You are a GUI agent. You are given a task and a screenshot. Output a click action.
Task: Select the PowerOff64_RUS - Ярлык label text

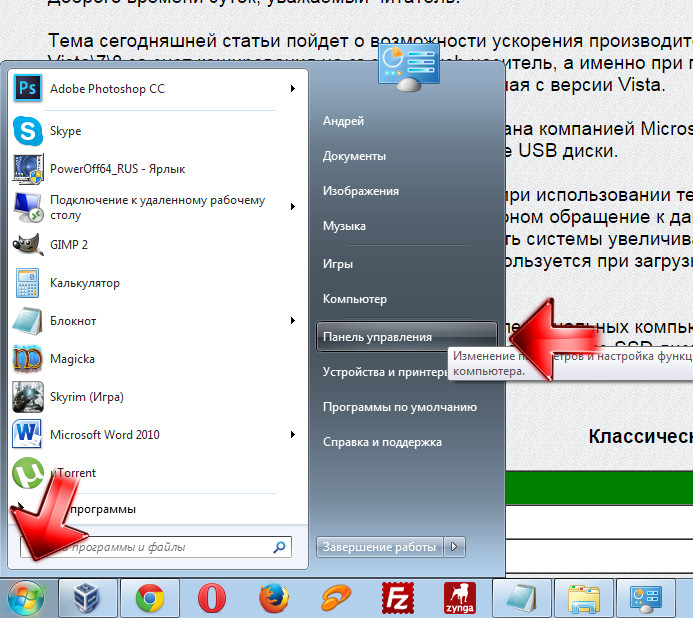(118, 169)
